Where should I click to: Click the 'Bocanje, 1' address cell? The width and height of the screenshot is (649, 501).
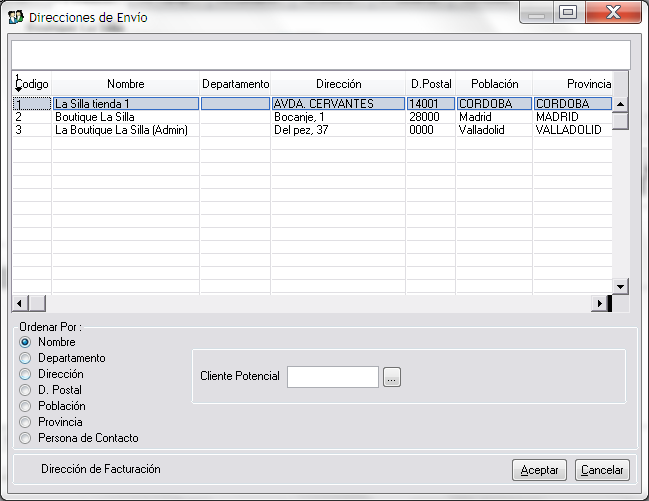coord(339,117)
